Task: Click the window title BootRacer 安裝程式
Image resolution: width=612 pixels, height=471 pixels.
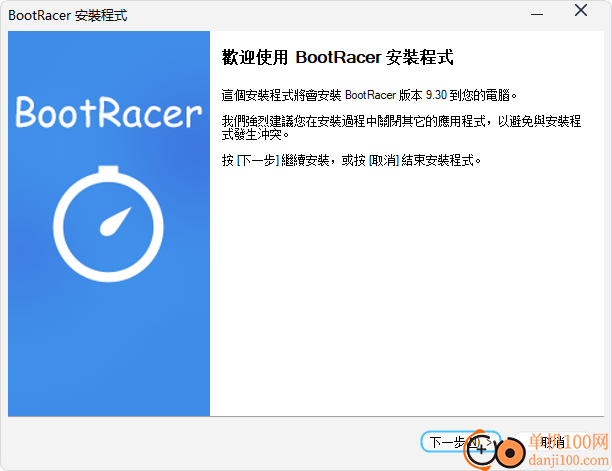Action: [x=68, y=16]
